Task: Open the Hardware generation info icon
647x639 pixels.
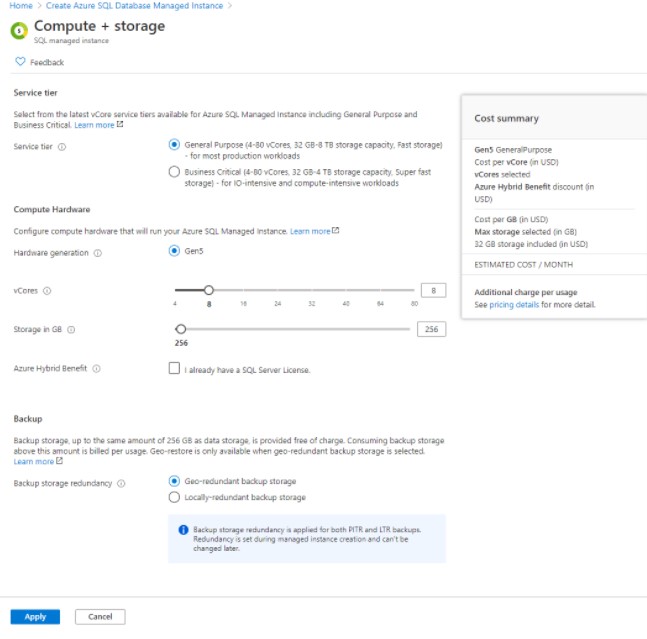Action: pos(98,253)
